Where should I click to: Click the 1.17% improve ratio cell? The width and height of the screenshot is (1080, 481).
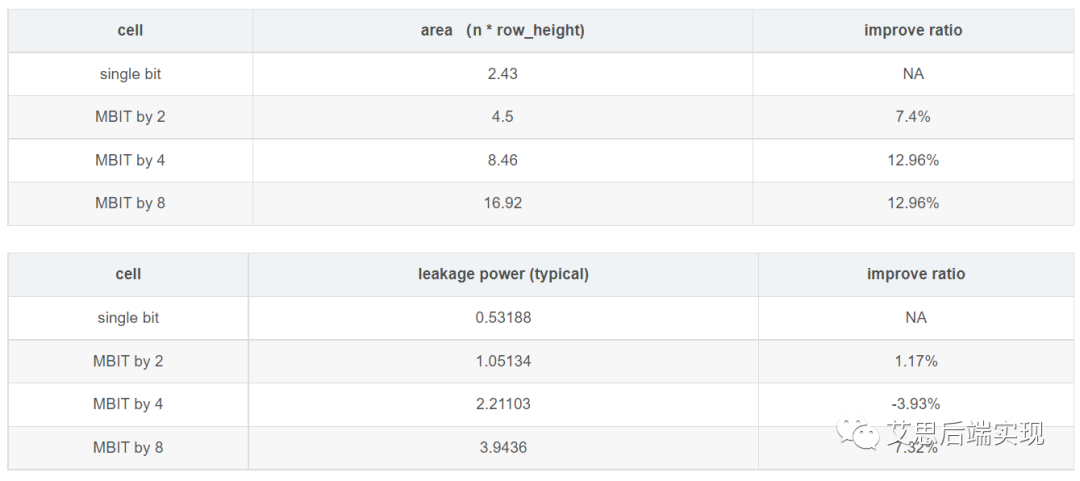tap(916, 361)
